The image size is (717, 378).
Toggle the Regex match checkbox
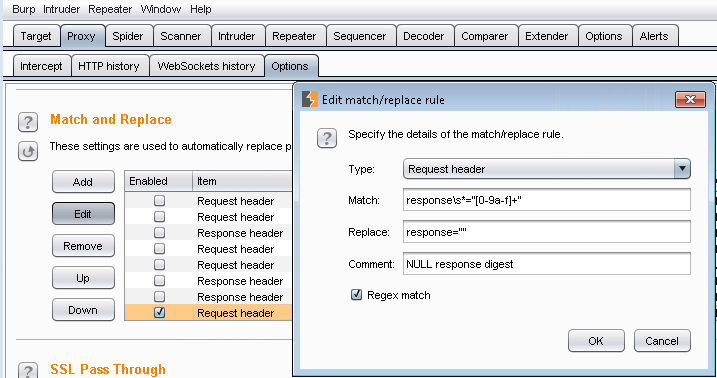click(356, 295)
